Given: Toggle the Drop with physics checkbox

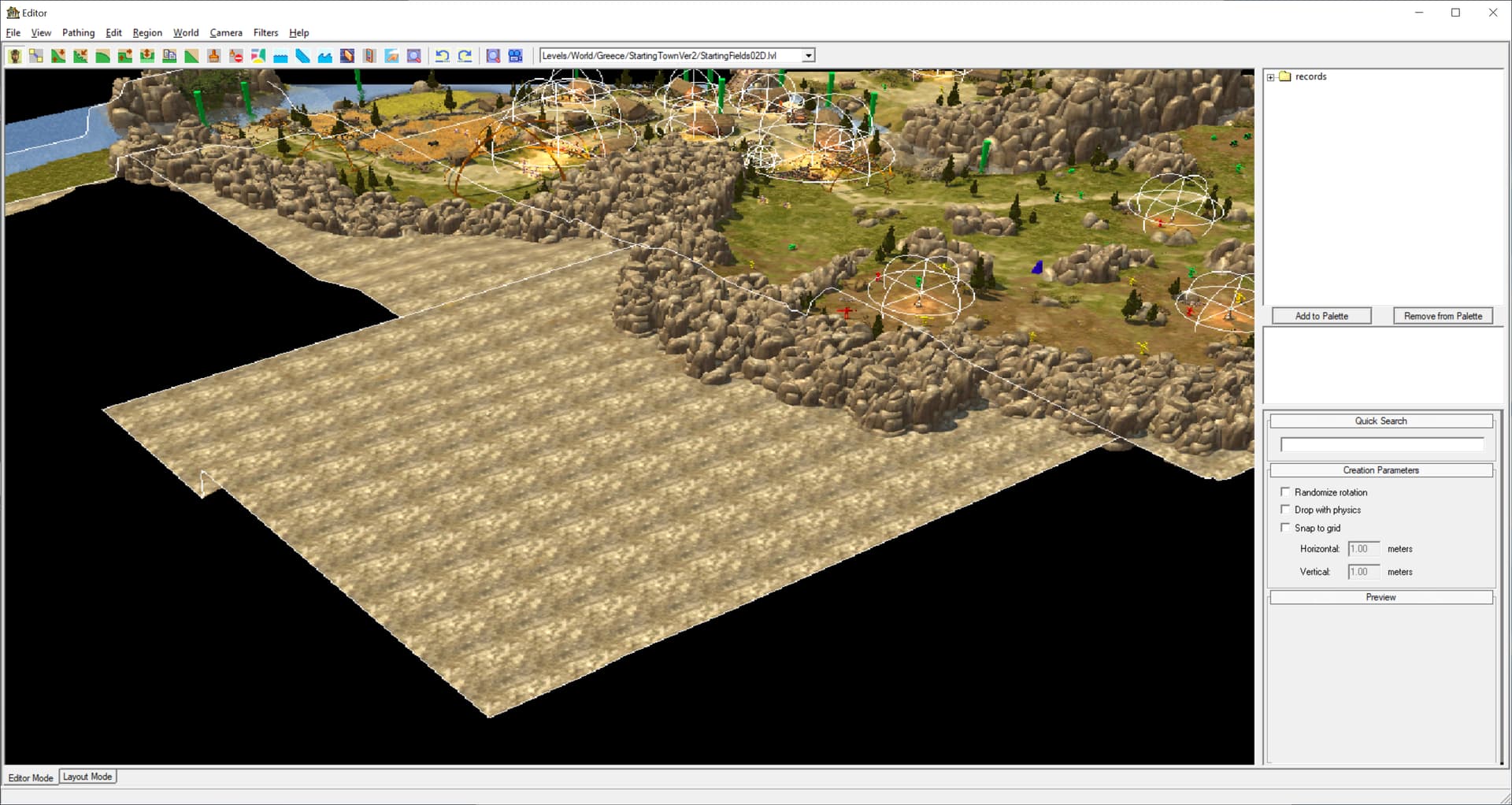Looking at the screenshot, I should click(1285, 510).
